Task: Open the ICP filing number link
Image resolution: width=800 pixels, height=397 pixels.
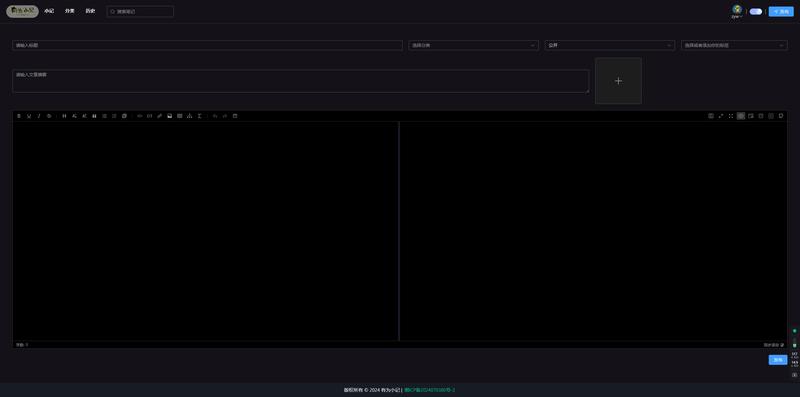Action: point(430,390)
